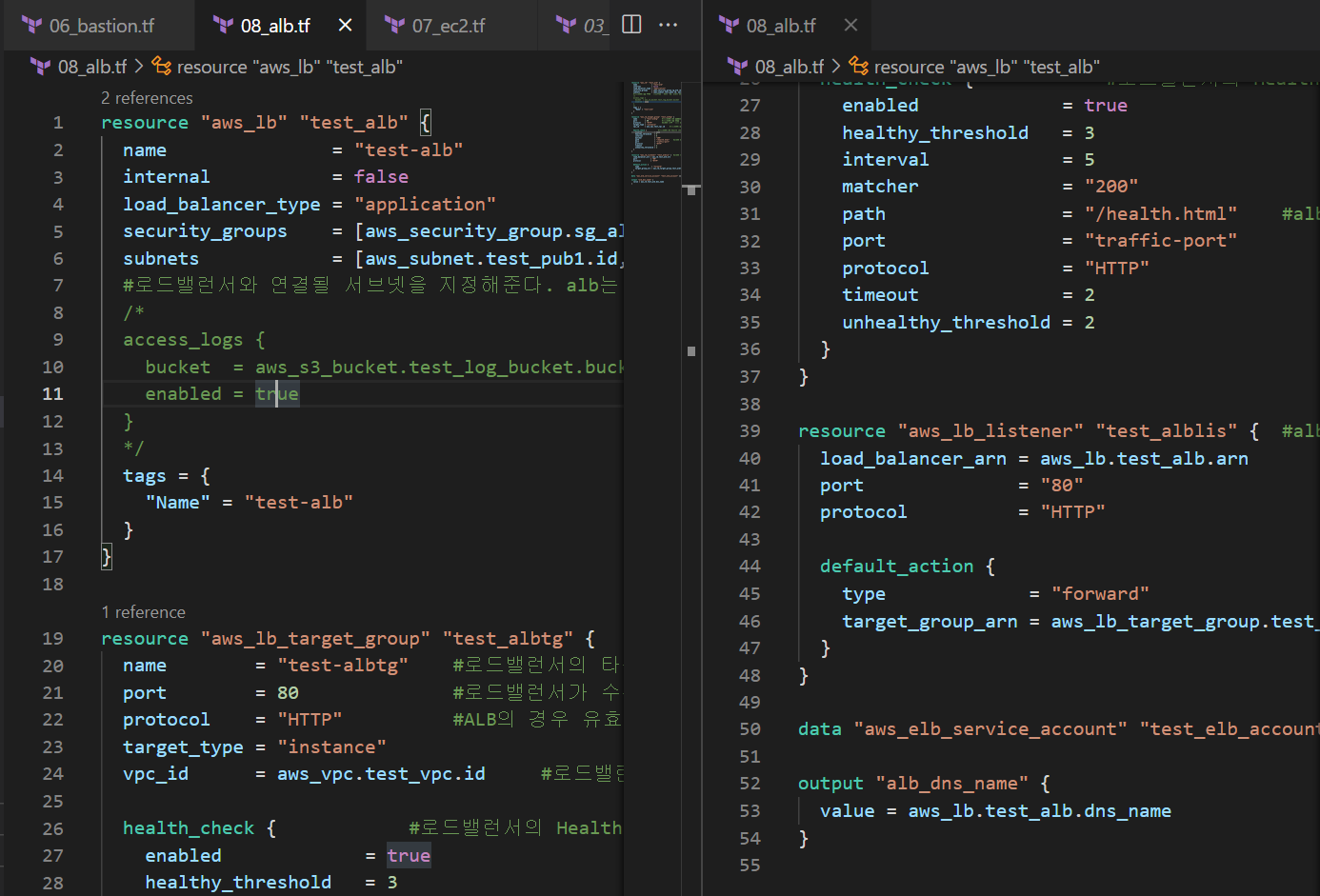This screenshot has height=896, width=1320.
Task: Click 'subnets' attribute on line 6
Action: [161, 259]
